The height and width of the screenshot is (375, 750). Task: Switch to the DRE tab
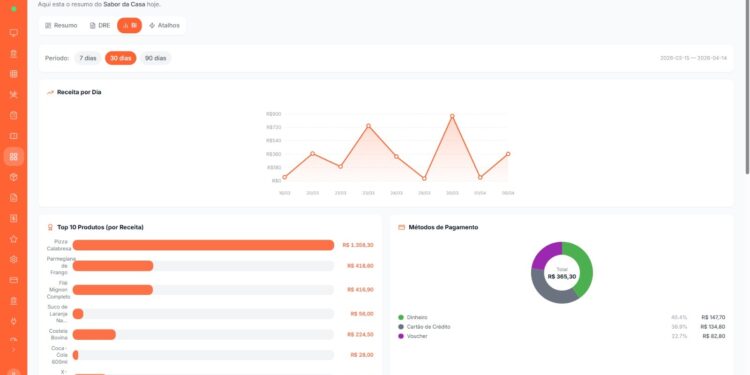click(100, 25)
